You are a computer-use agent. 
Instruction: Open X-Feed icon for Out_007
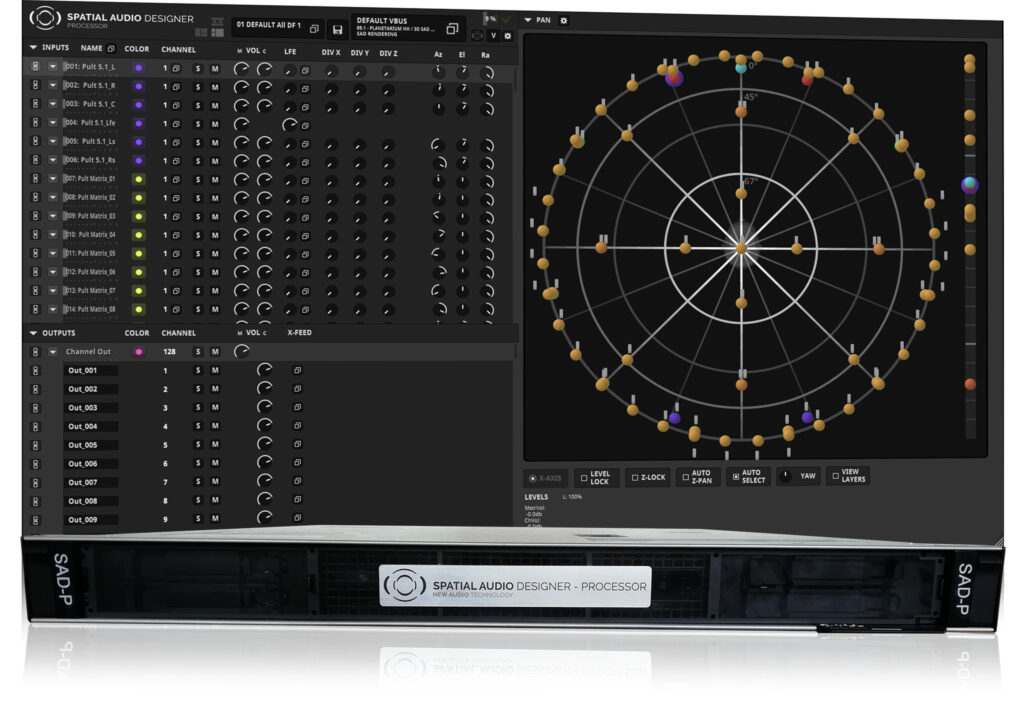297,481
